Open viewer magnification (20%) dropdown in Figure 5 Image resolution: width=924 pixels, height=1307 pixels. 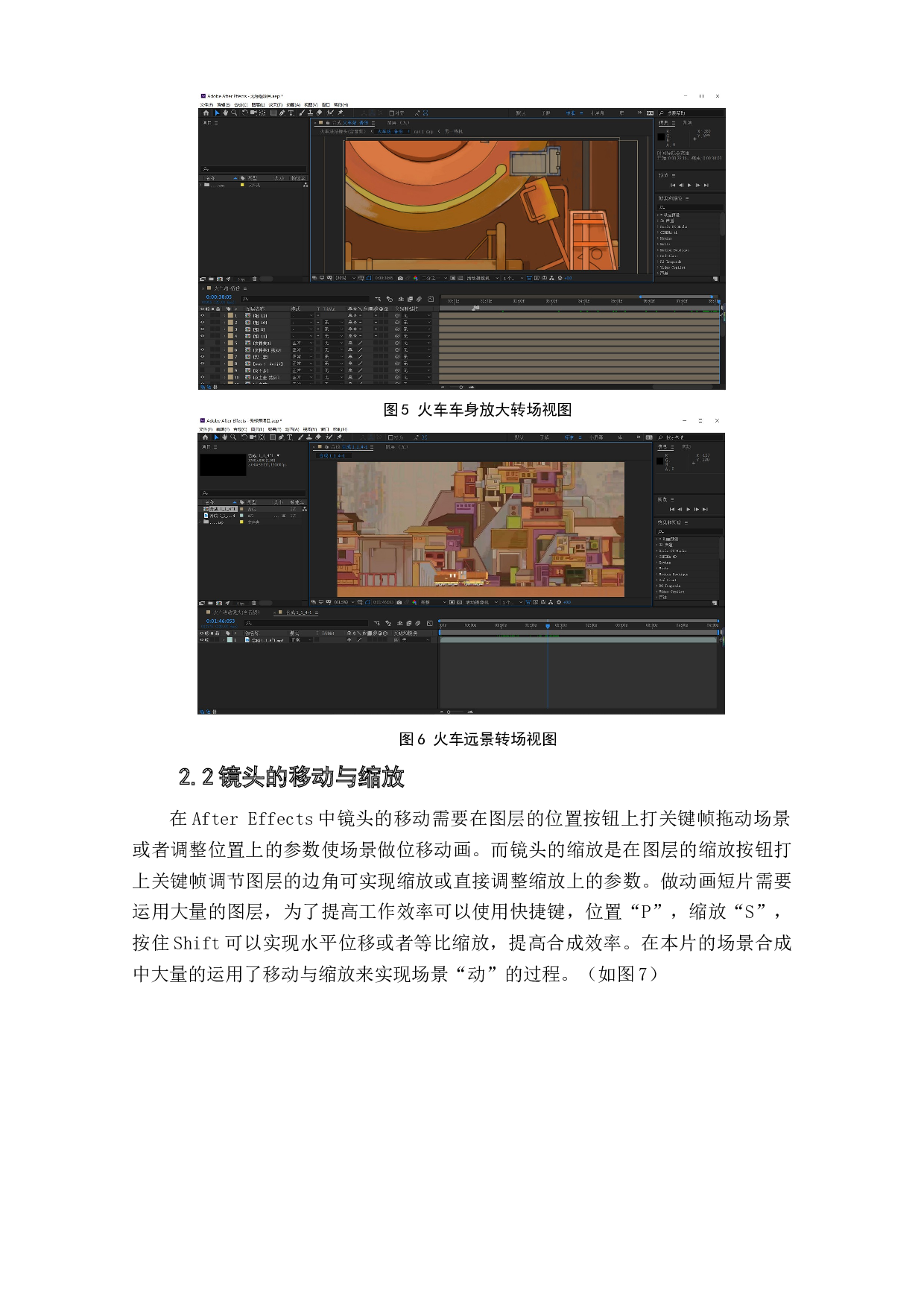pos(346,278)
